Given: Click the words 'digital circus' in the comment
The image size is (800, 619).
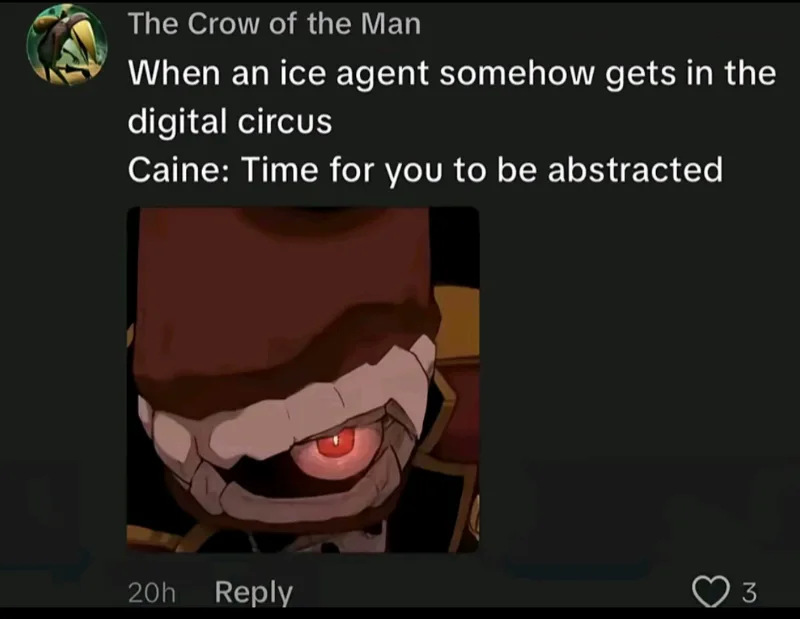Looking at the screenshot, I should [x=230, y=122].
